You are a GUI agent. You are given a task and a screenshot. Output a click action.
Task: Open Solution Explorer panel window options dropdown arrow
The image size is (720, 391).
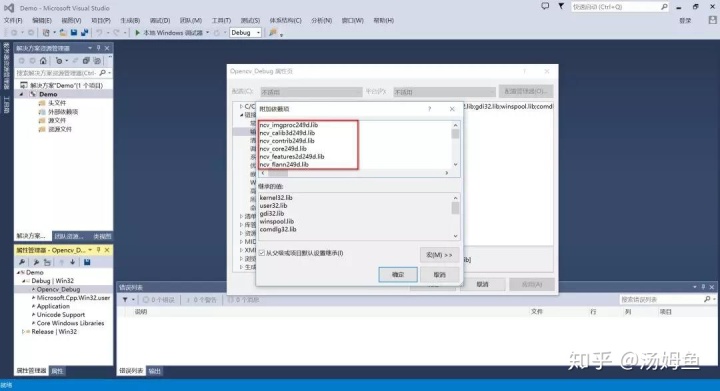click(90, 48)
